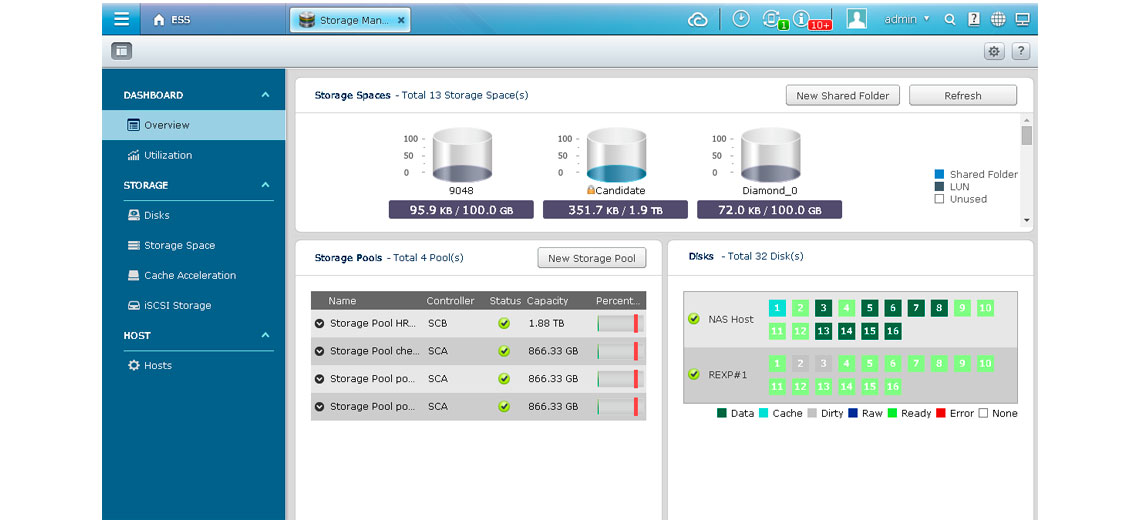
Task: Click the search magnifier icon
Action: [950, 19]
